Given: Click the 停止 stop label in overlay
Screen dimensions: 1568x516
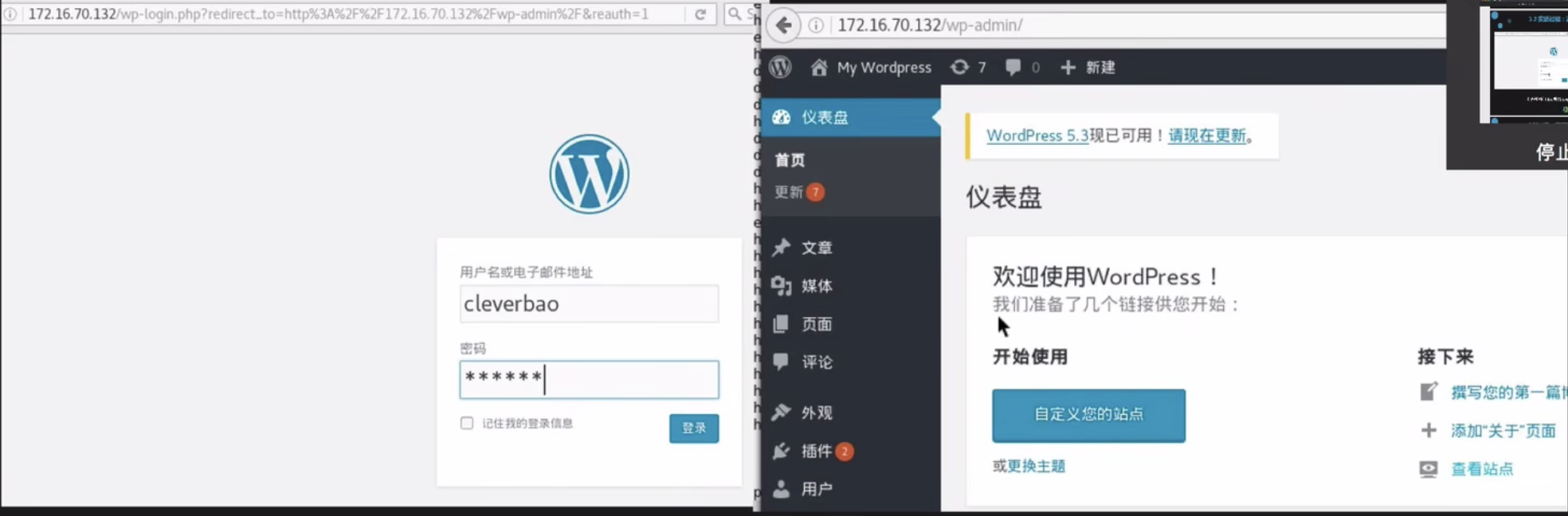Looking at the screenshot, I should [1551, 152].
